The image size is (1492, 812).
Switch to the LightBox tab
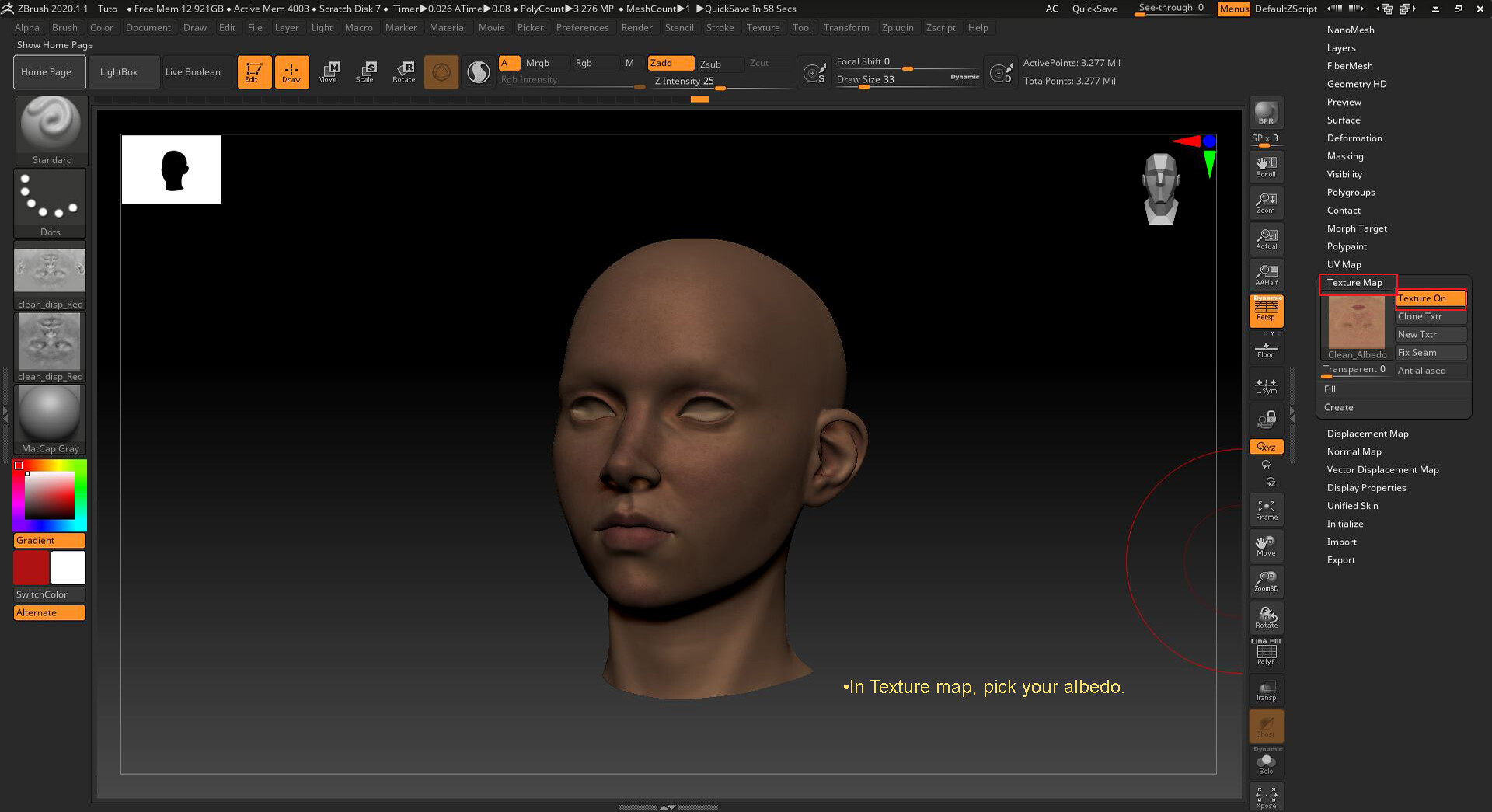[x=120, y=71]
